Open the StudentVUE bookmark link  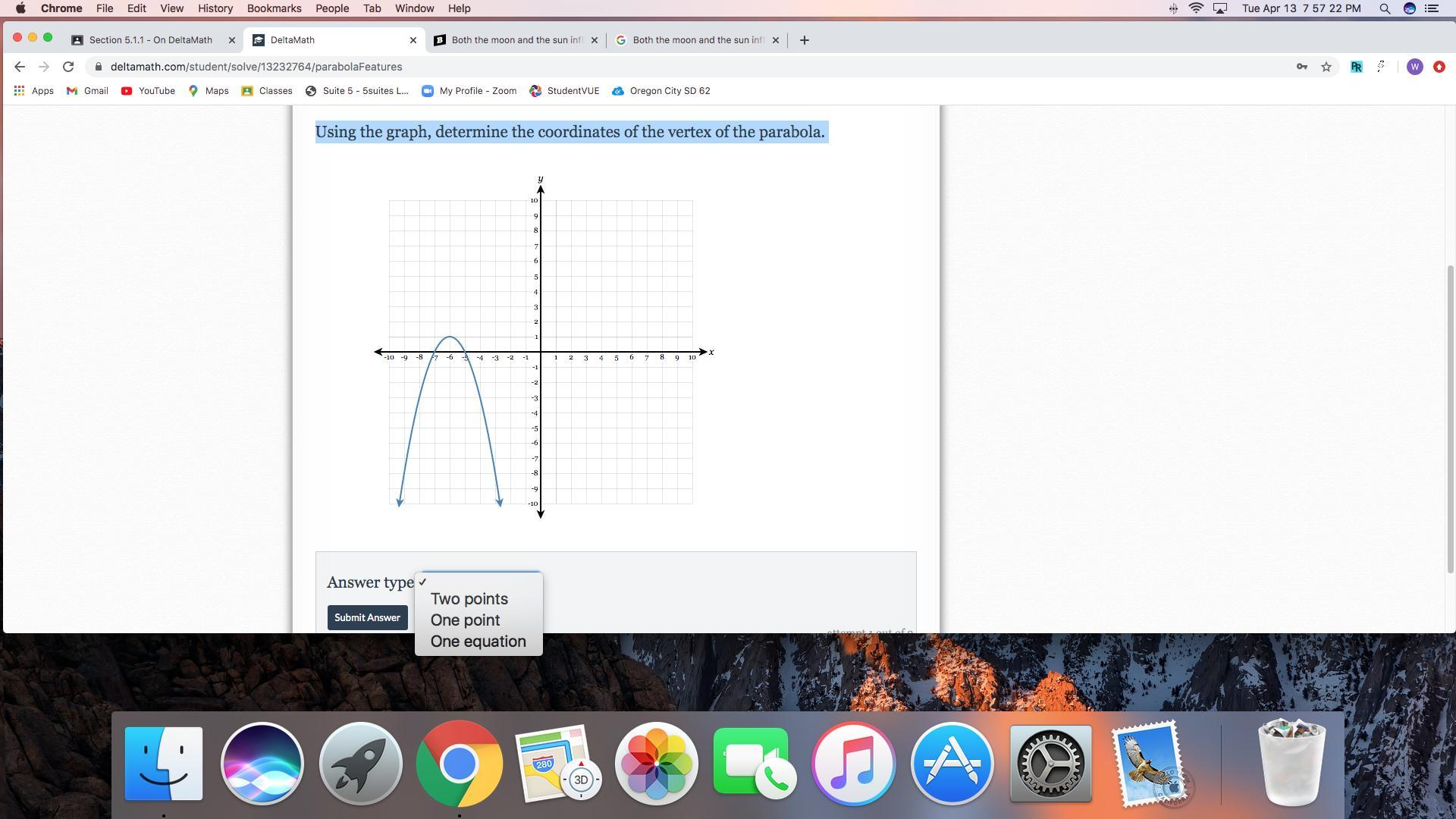tap(564, 91)
